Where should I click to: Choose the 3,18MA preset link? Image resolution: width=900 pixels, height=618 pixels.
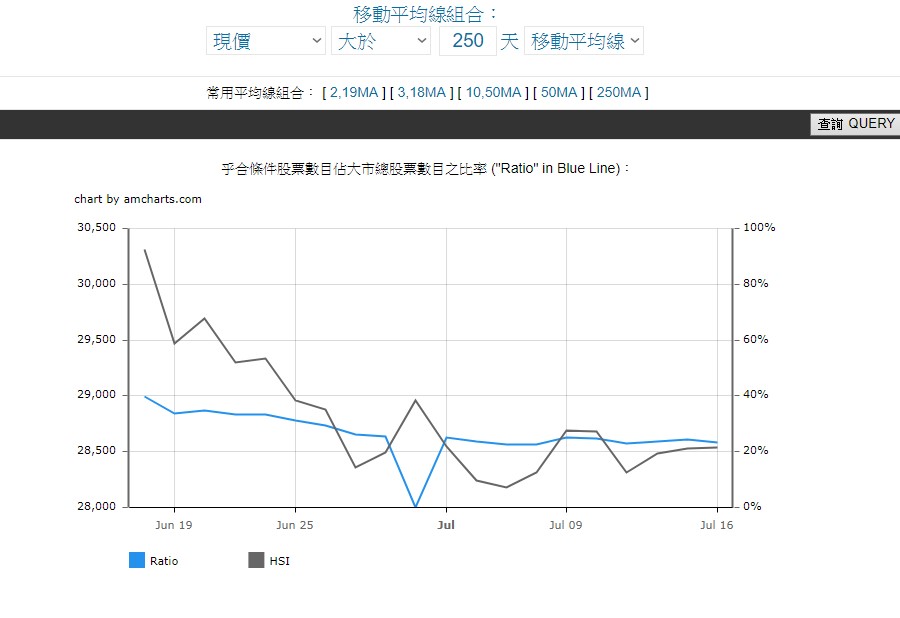[x=421, y=93]
